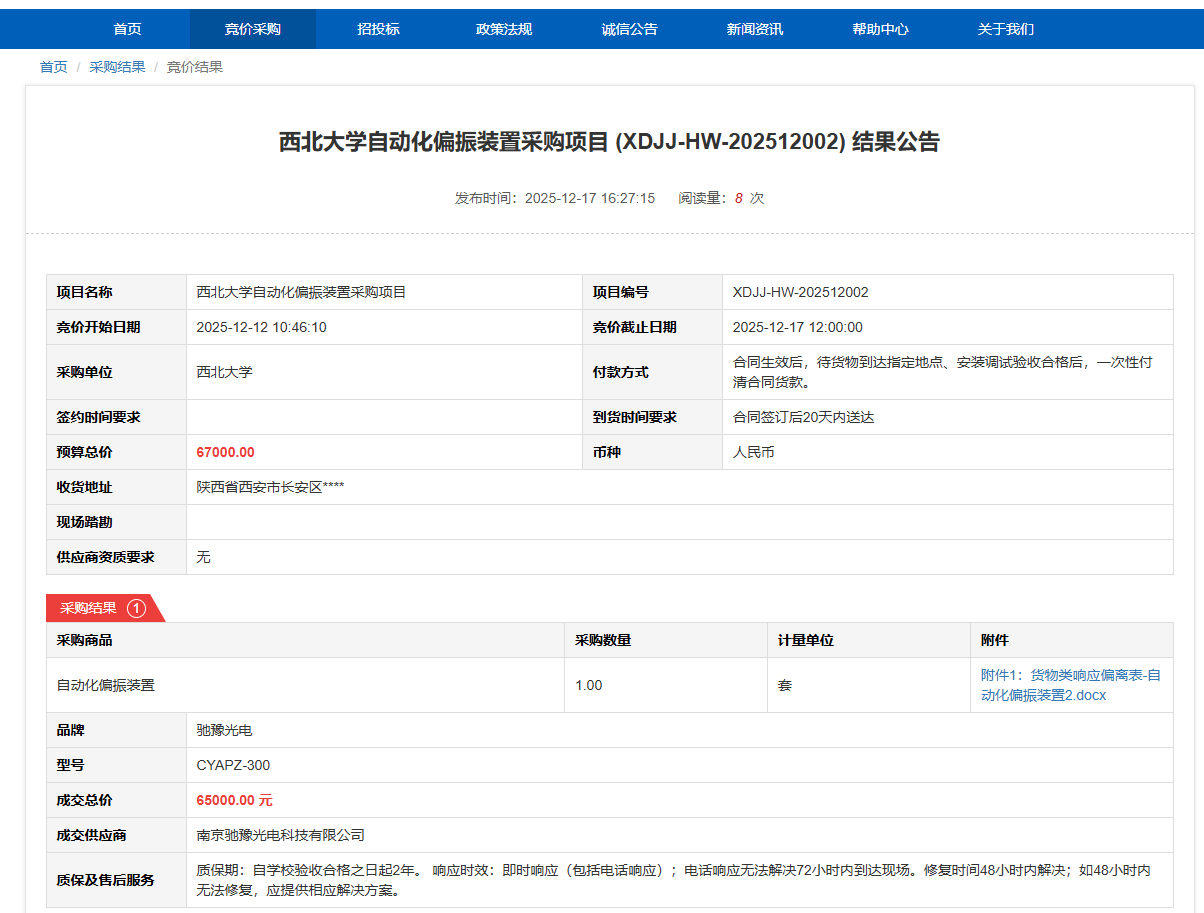Click the deal price 65000.00 元 value
The height and width of the screenshot is (913, 1204).
[235, 800]
